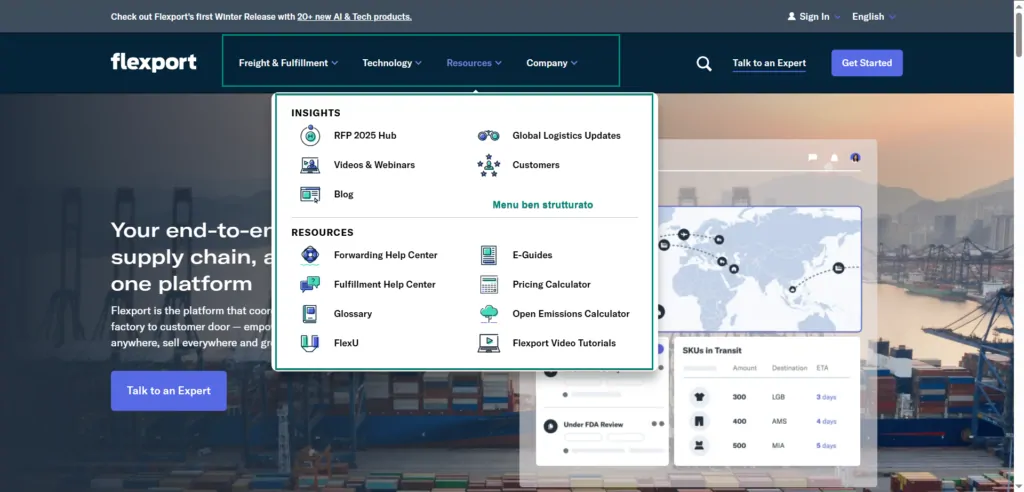Click the AMS destination cell
The height and width of the screenshot is (492, 1024).
(x=778, y=421)
